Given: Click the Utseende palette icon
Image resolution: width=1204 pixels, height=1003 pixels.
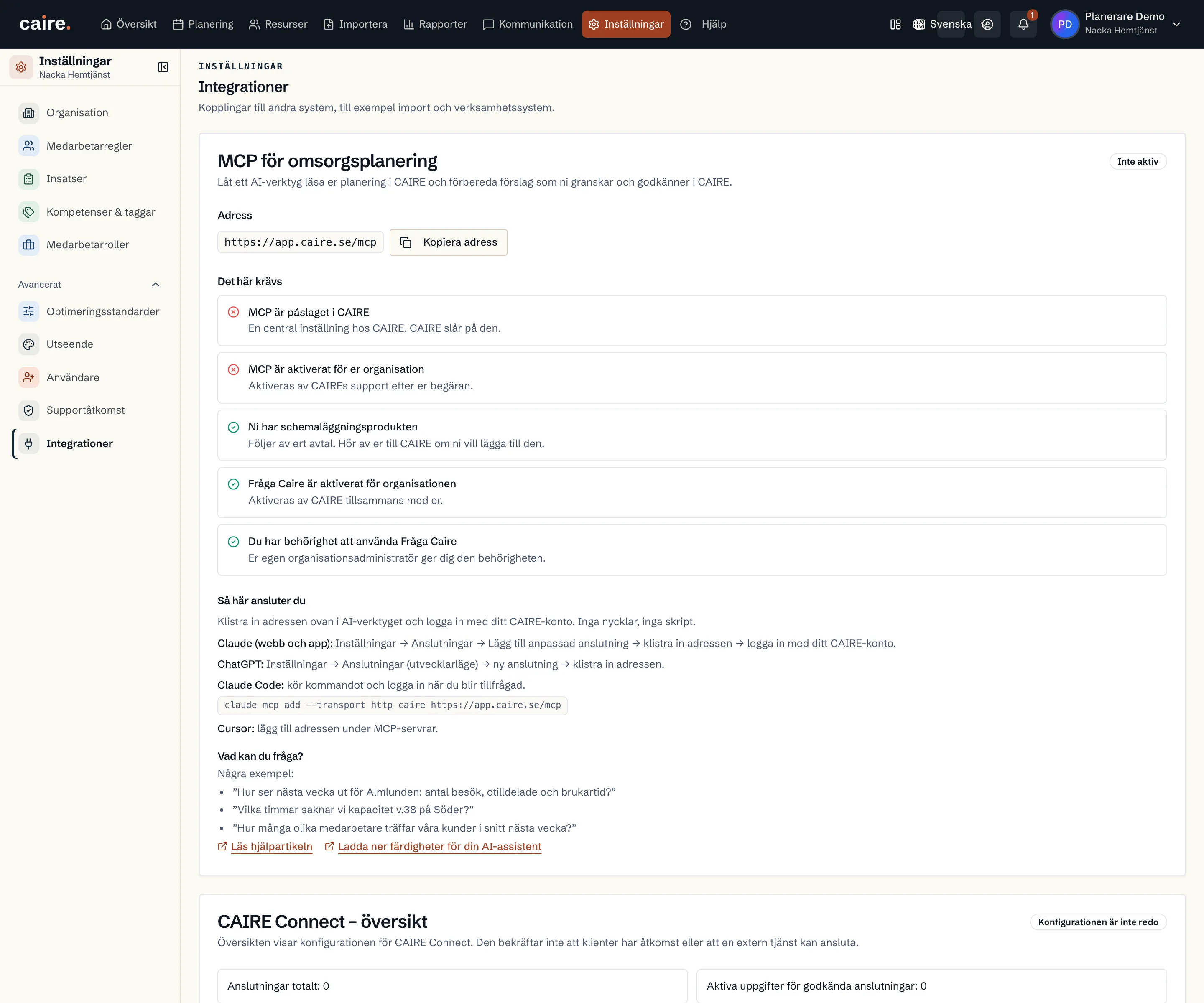Looking at the screenshot, I should [29, 344].
